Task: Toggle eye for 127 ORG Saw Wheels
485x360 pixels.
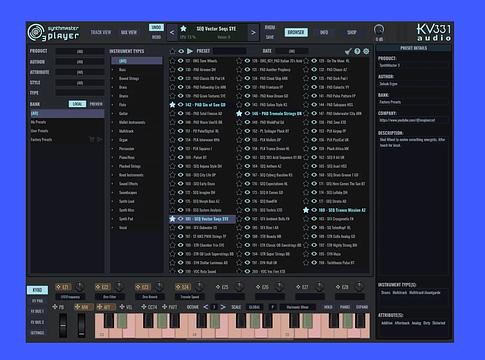Action: point(181,61)
